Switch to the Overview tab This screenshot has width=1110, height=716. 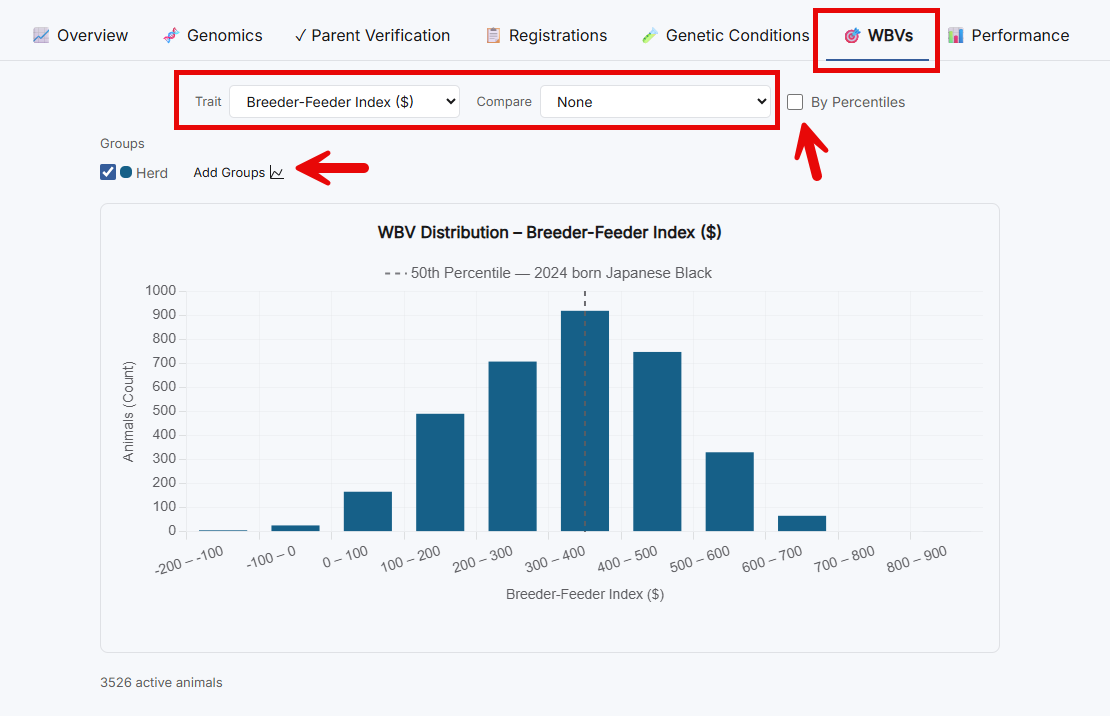[x=81, y=35]
